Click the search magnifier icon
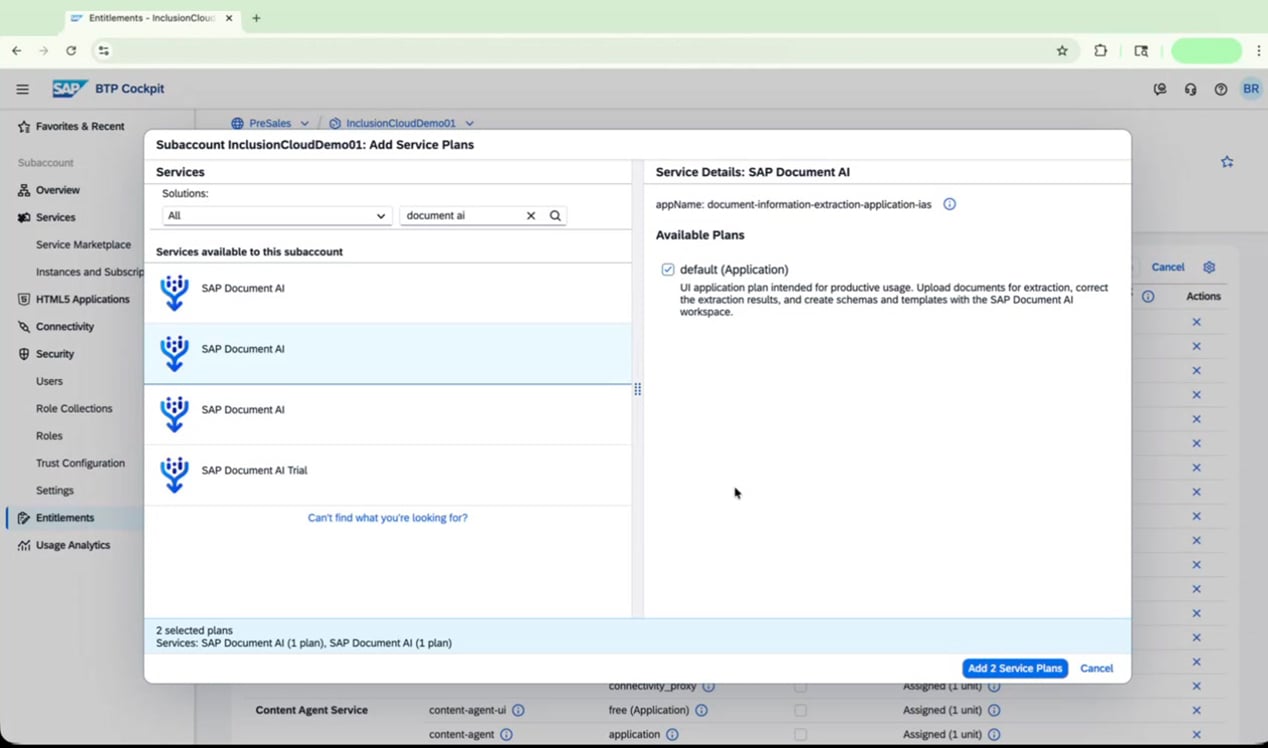Image resolution: width=1268 pixels, height=748 pixels. tap(555, 216)
